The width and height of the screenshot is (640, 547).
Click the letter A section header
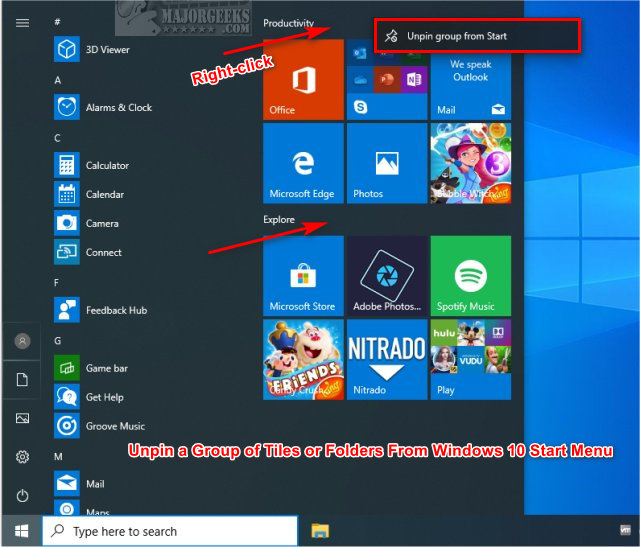click(x=58, y=80)
